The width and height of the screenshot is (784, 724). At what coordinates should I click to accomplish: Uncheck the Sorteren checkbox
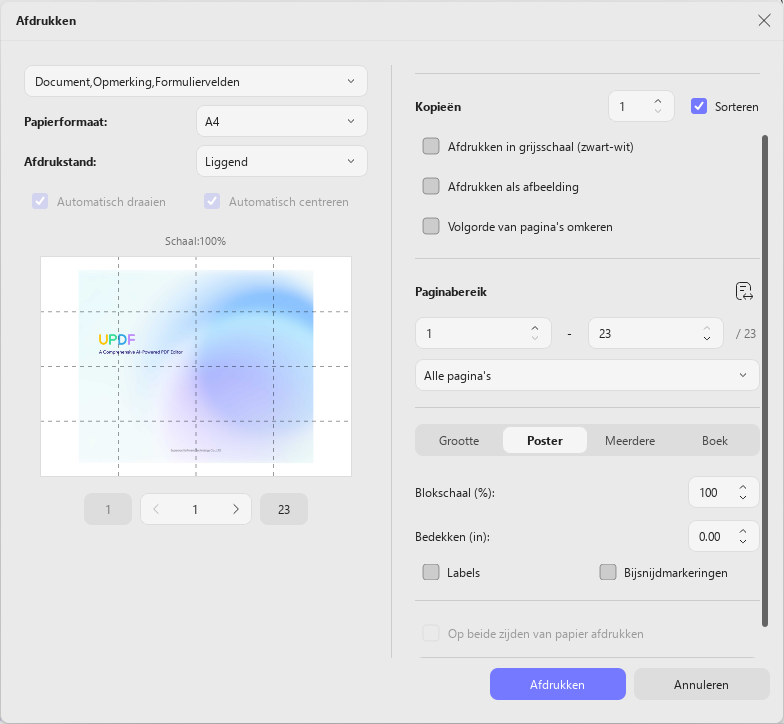click(699, 106)
